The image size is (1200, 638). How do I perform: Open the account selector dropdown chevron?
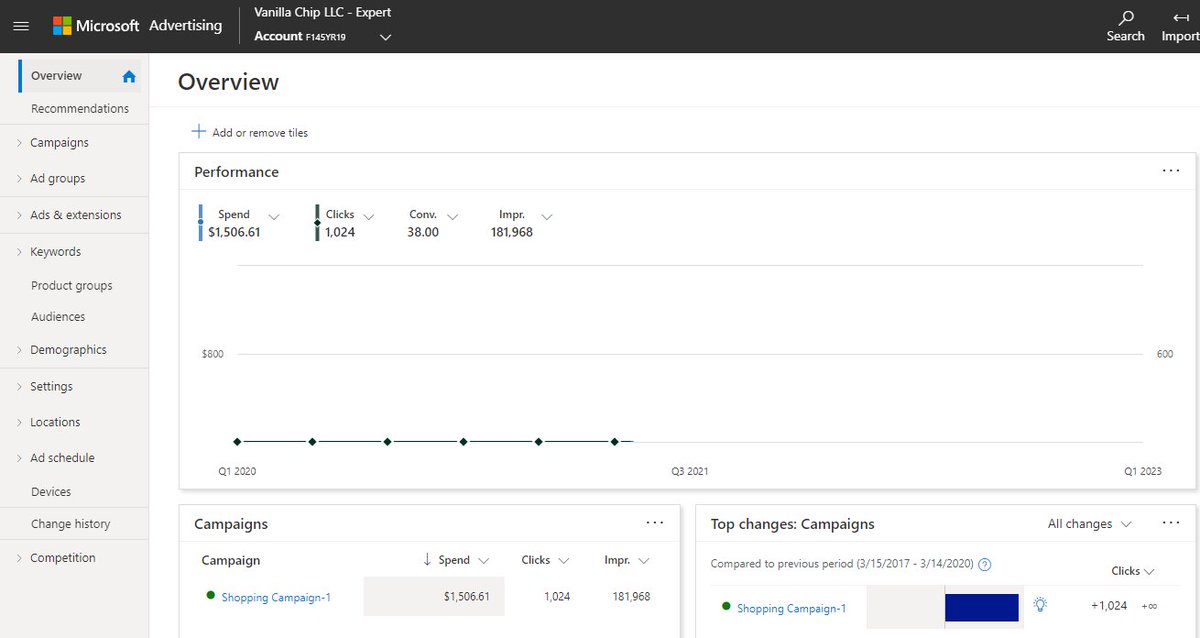(385, 37)
